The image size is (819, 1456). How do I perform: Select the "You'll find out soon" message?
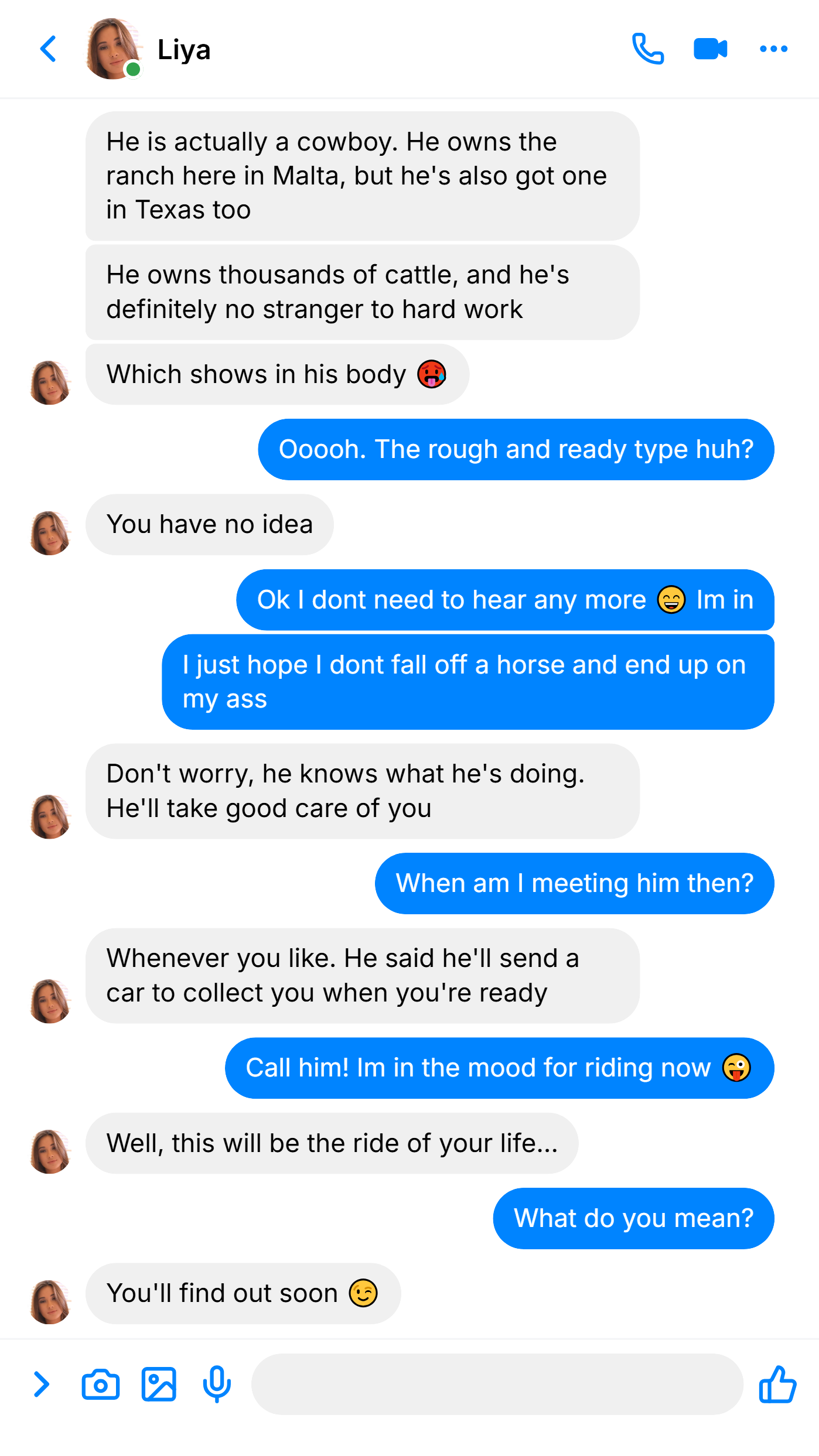click(243, 1293)
